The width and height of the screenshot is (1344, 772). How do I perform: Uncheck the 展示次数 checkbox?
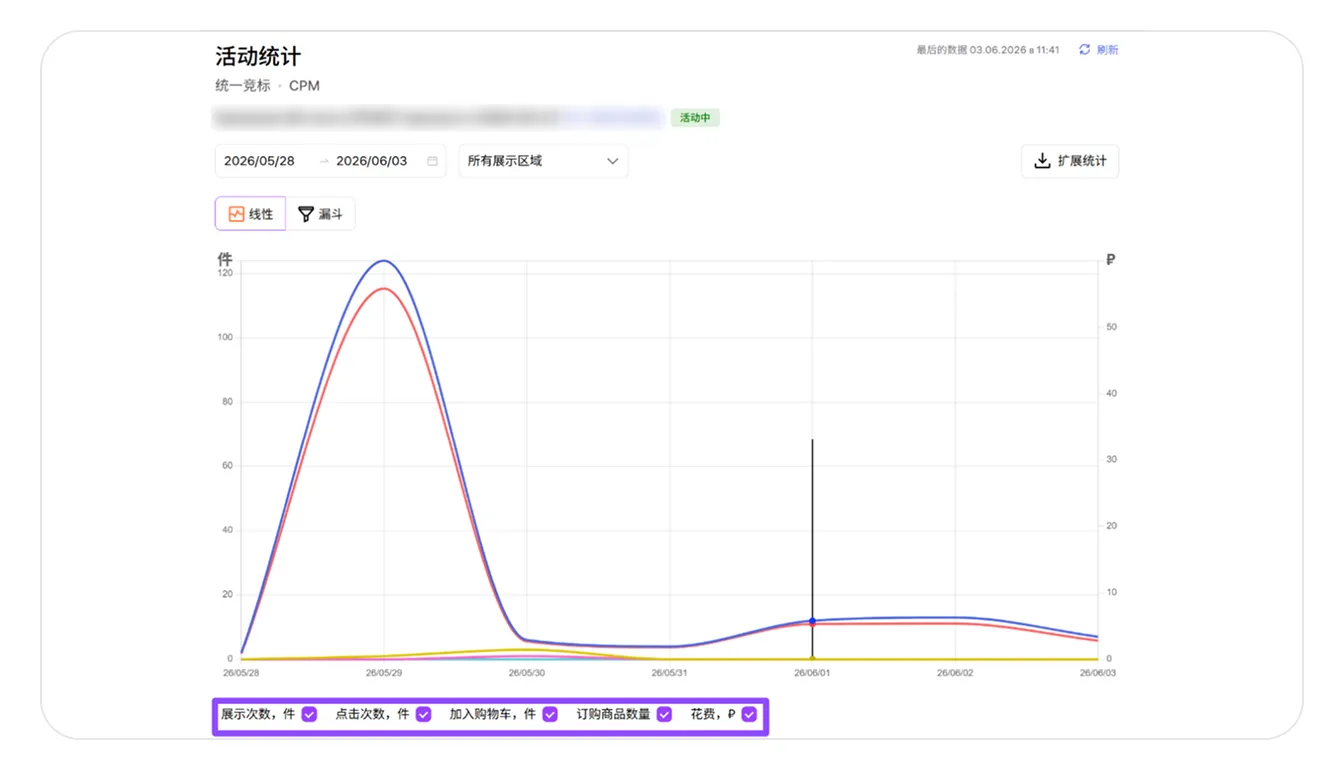(x=309, y=714)
